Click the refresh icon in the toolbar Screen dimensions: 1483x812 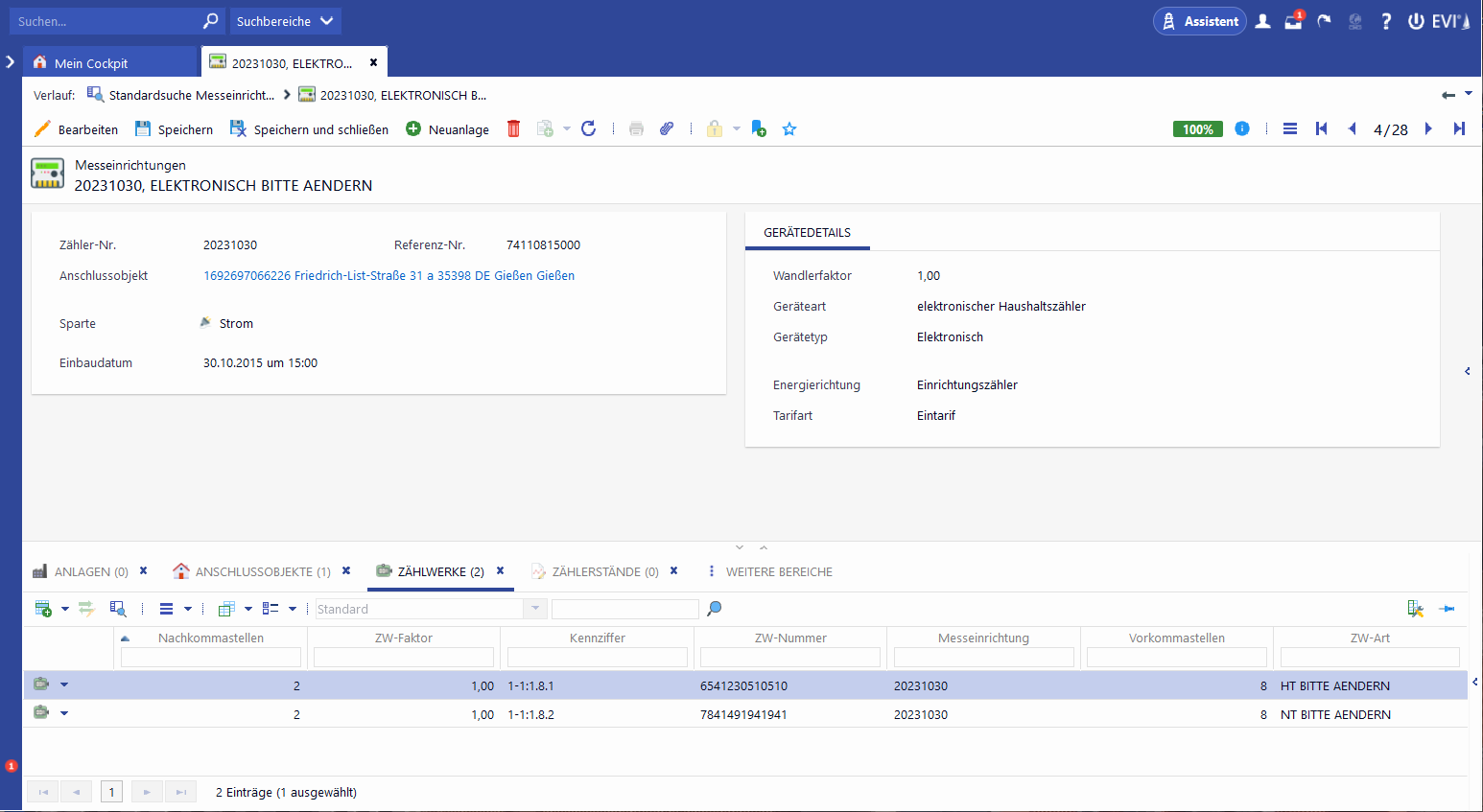[589, 128]
